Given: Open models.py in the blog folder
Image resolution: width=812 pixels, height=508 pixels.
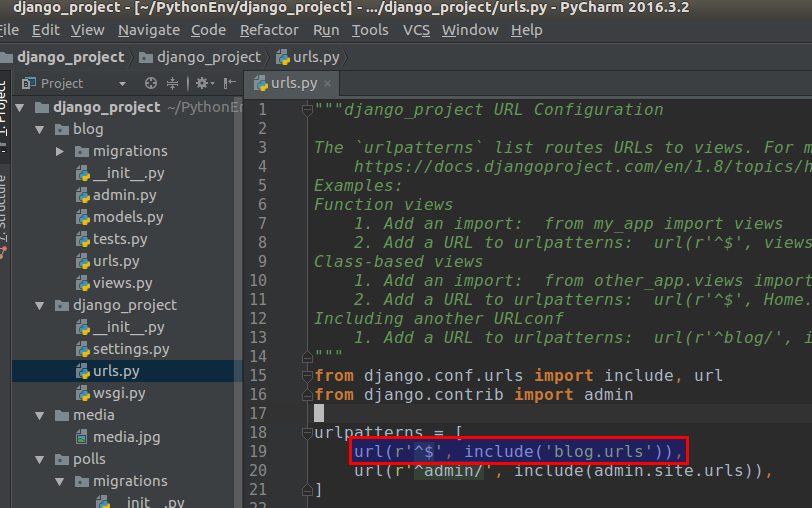Looking at the screenshot, I should 128,217.
